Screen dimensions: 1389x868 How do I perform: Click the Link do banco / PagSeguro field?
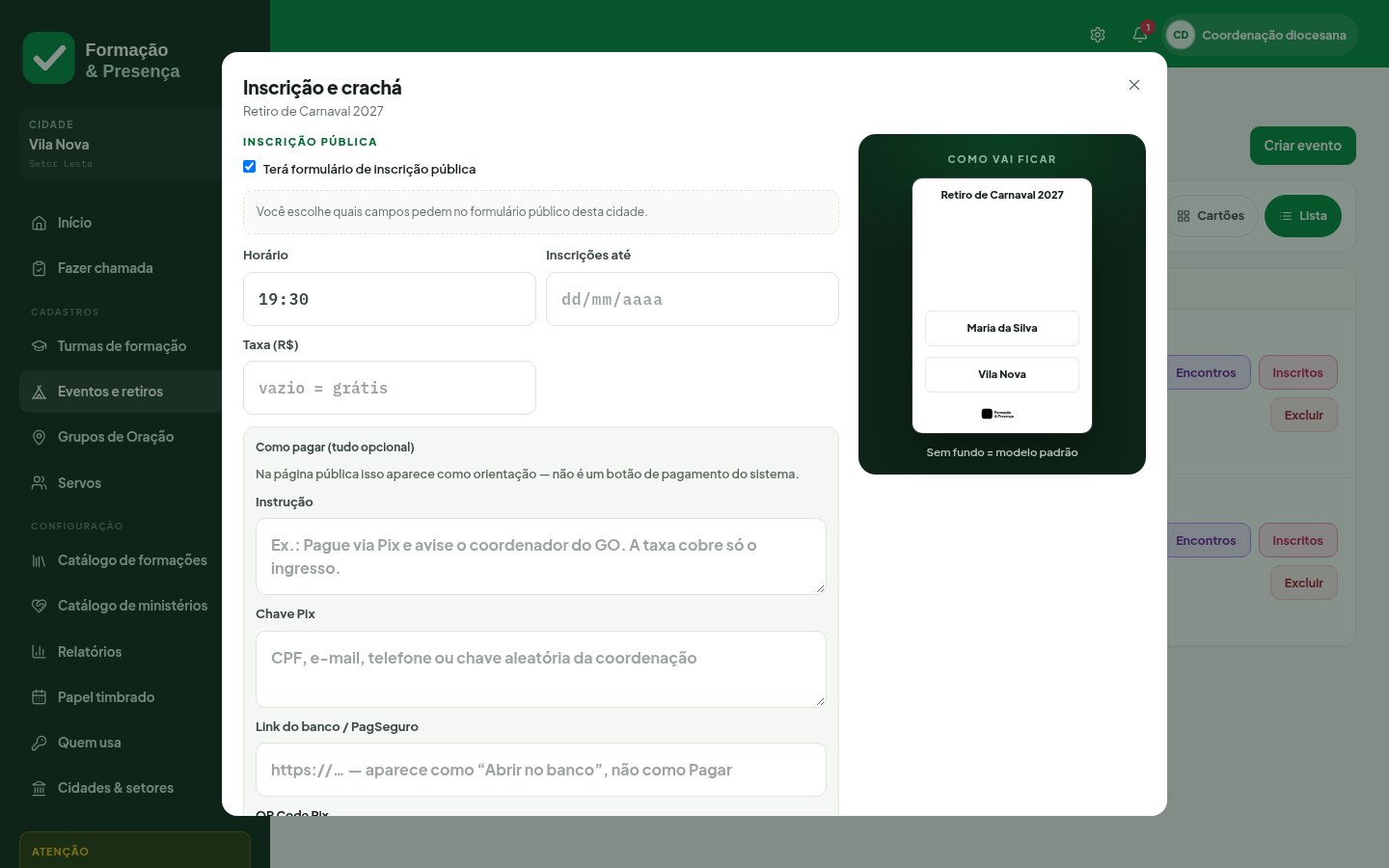coord(541,770)
